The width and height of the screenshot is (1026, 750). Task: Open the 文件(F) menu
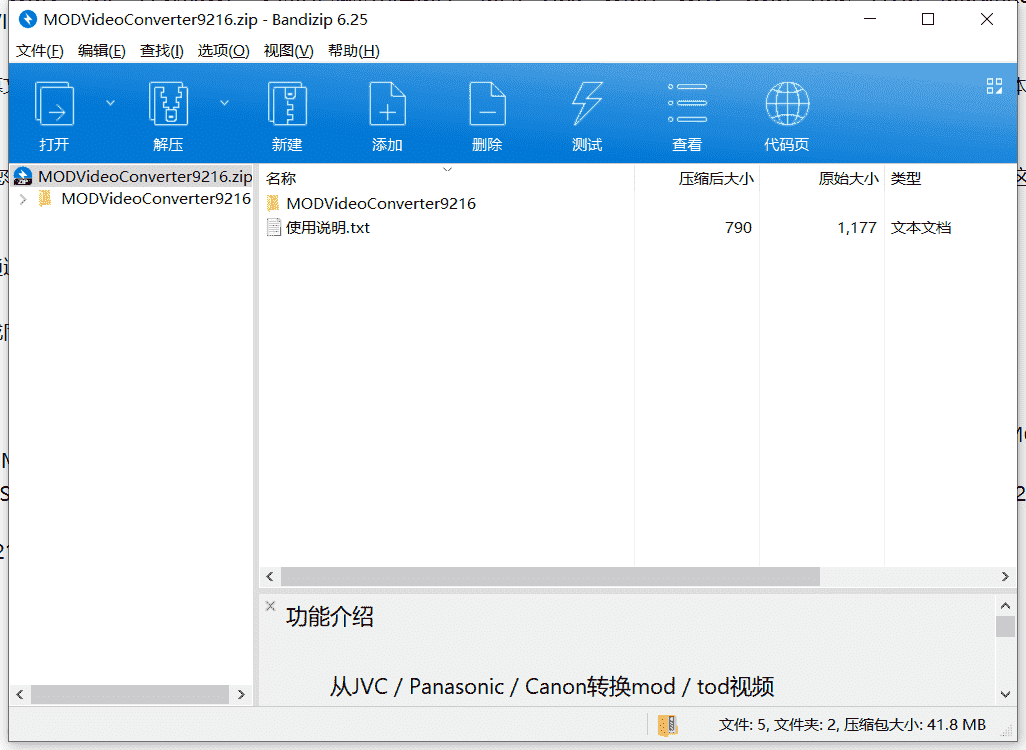point(39,51)
